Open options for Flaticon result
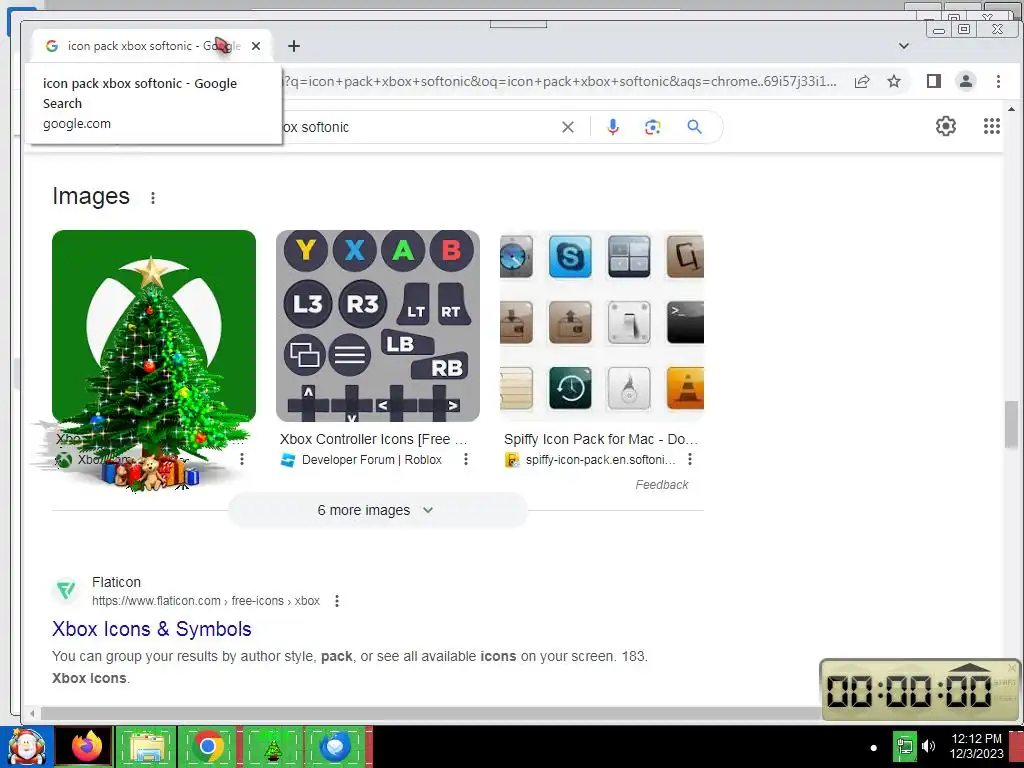The width and height of the screenshot is (1024, 768). tap(337, 601)
